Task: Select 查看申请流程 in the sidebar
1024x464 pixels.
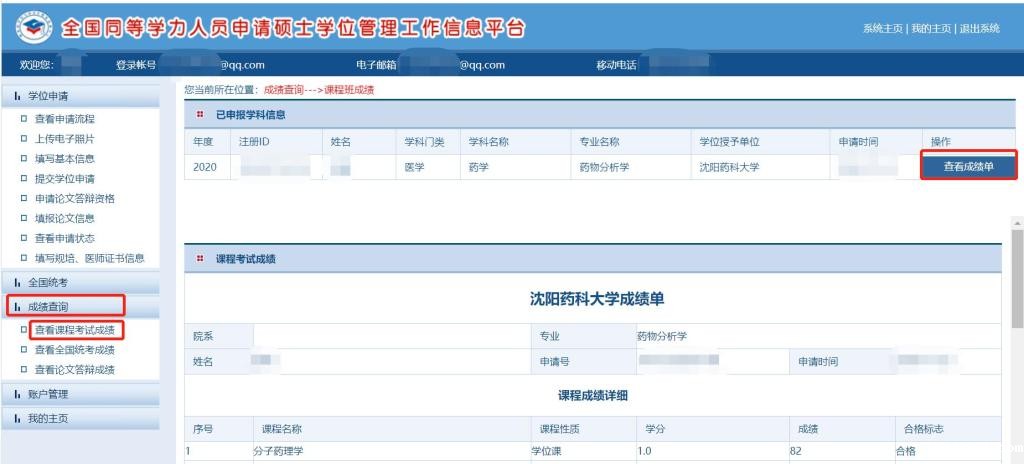Action: pyautogui.click(x=65, y=119)
